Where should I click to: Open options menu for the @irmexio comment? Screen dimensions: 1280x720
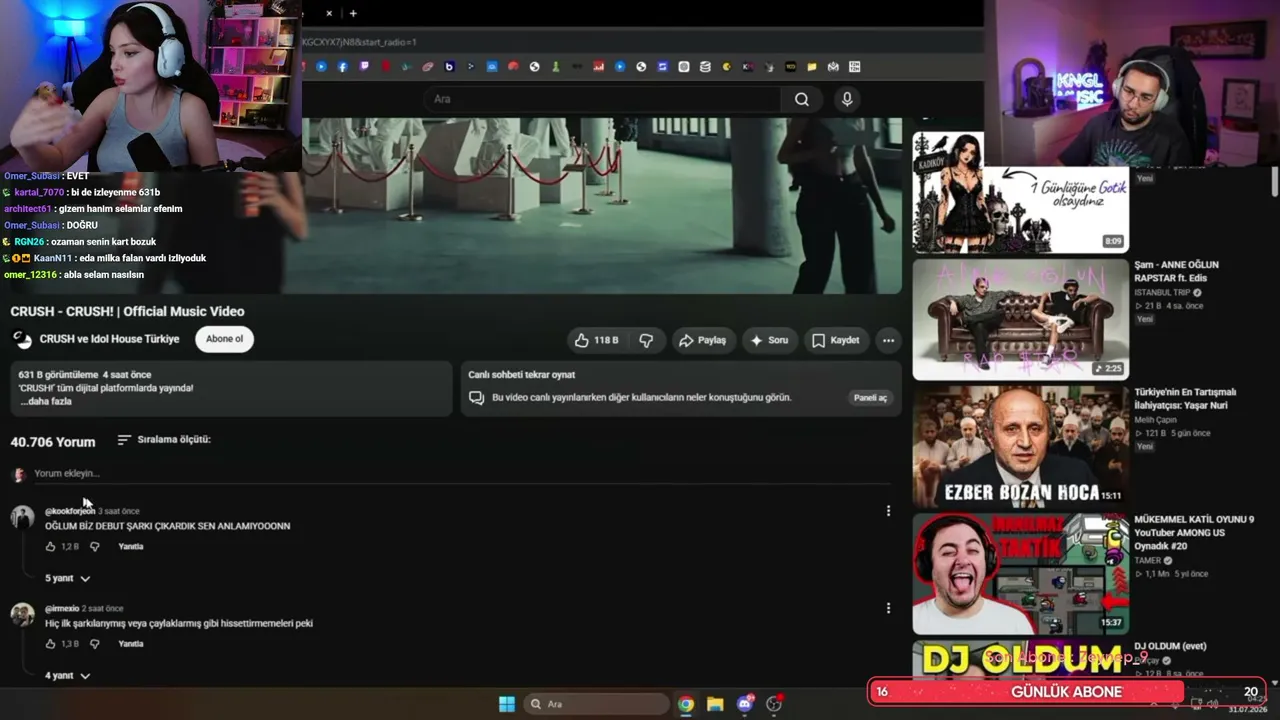(x=888, y=608)
